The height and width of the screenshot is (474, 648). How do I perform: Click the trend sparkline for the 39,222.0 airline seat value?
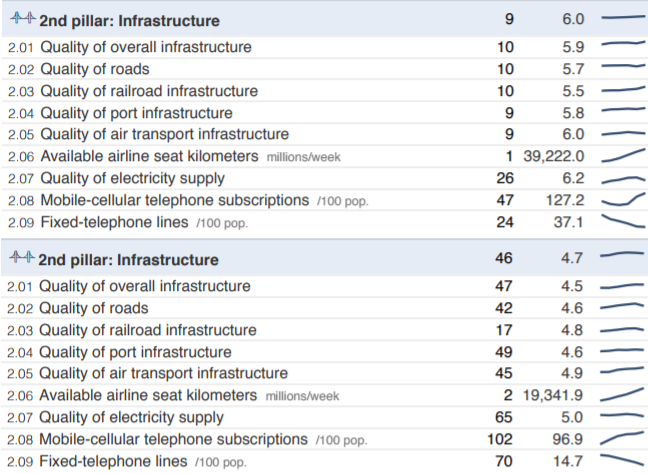coord(623,156)
